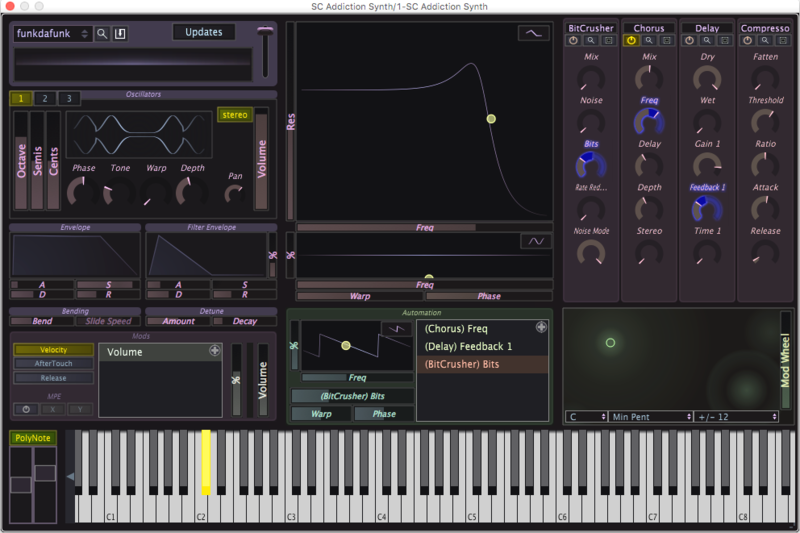Add a modulation target with Mods plus icon

214,351
